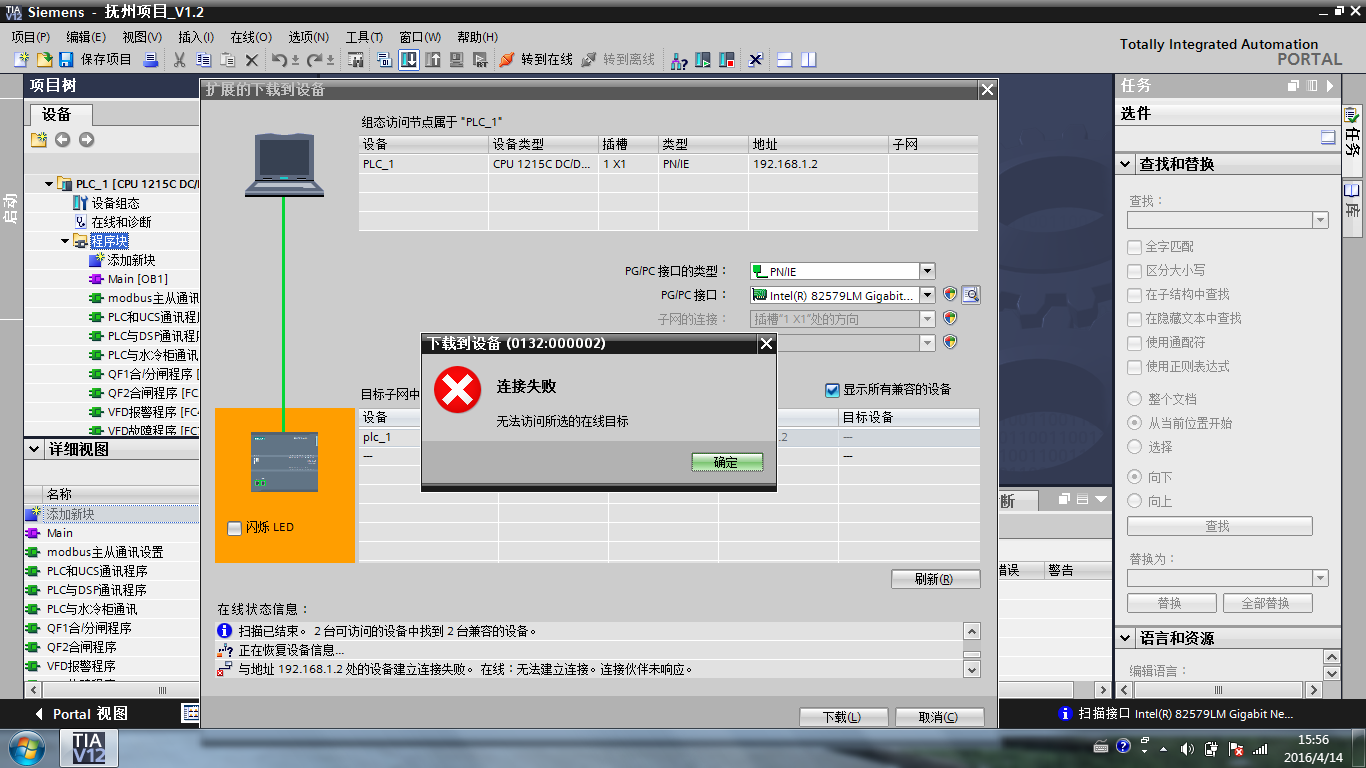Click the network signal tray icon
Screen dimensions: 1366x768
1261,748
